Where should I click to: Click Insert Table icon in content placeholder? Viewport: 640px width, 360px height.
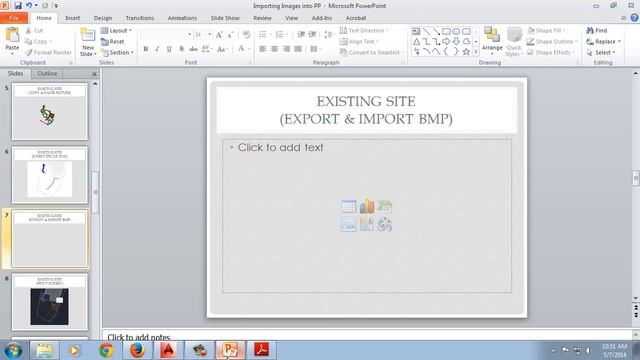pyautogui.click(x=349, y=207)
